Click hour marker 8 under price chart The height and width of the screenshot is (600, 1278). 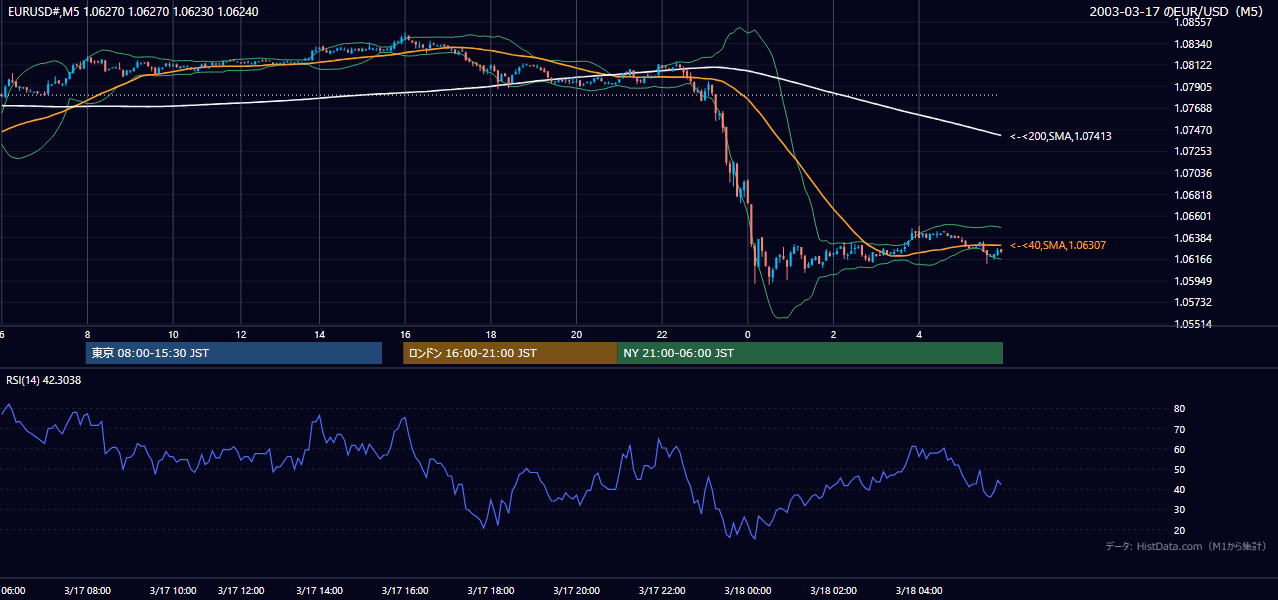click(x=88, y=334)
